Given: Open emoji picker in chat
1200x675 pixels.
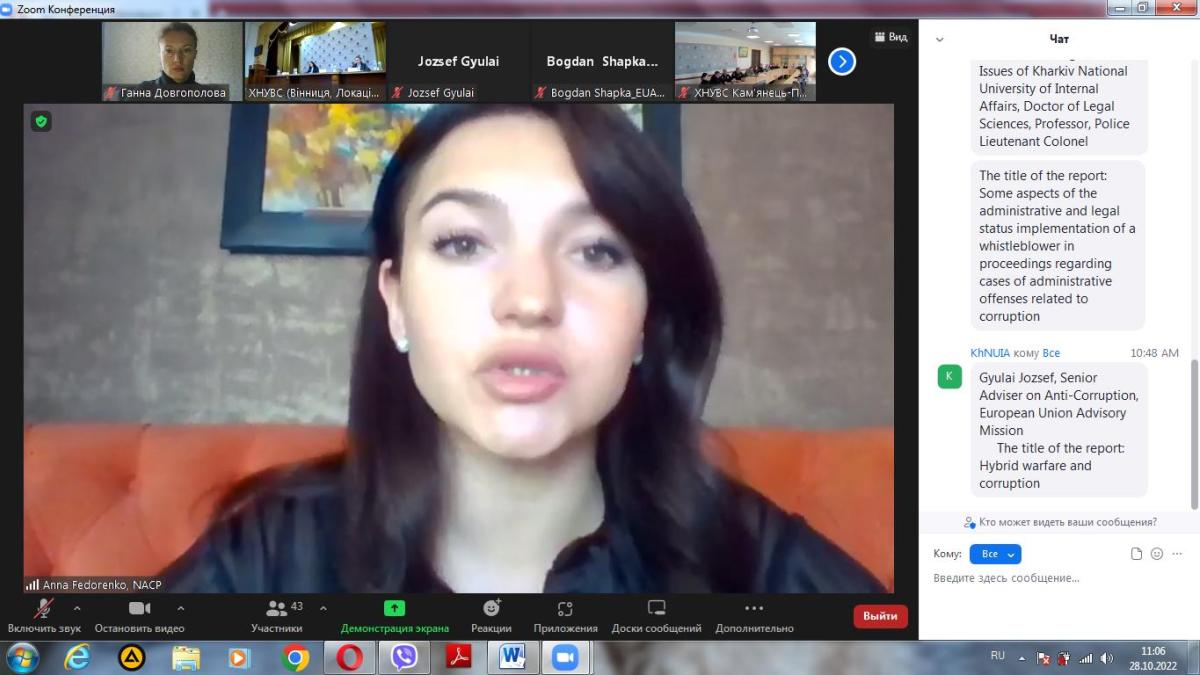Looking at the screenshot, I should [1157, 554].
